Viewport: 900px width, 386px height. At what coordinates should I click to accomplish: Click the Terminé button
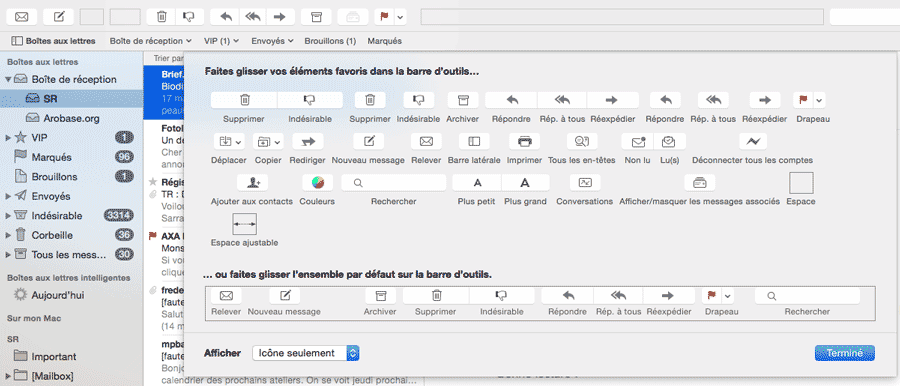844,353
